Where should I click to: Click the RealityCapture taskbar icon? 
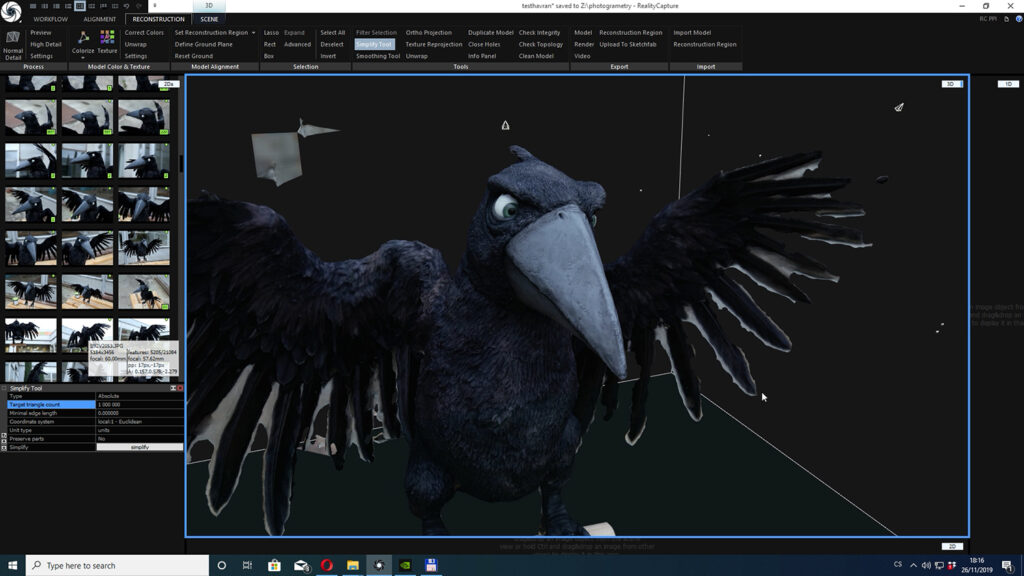point(379,566)
